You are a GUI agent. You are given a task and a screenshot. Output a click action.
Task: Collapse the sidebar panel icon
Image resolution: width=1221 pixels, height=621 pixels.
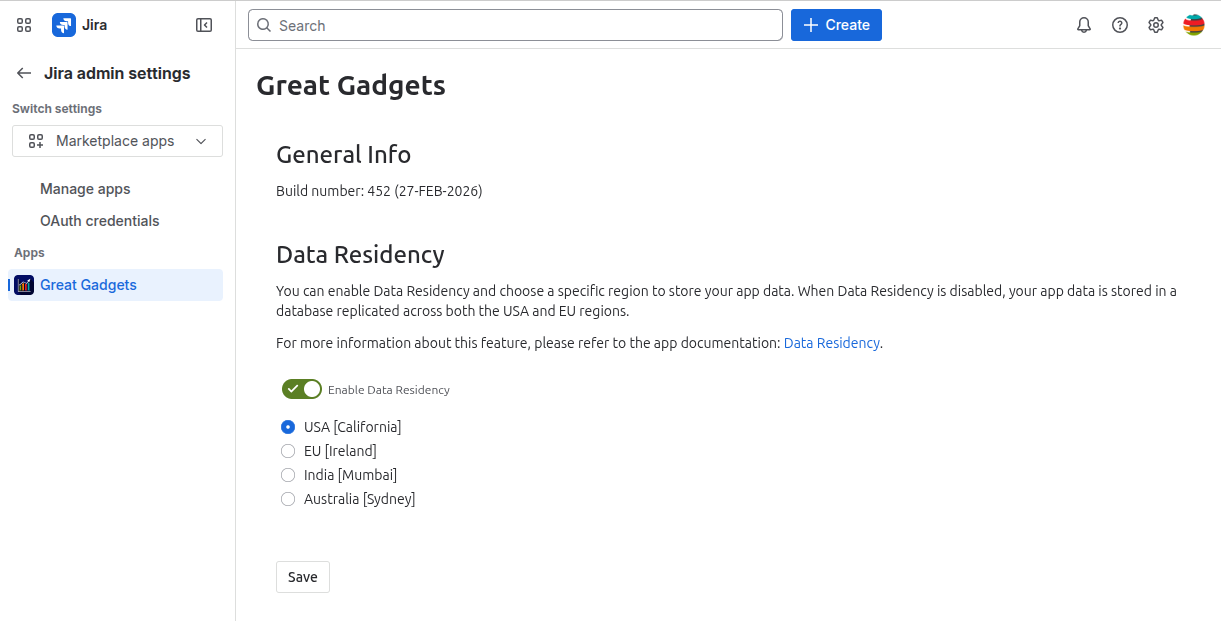pyautogui.click(x=204, y=25)
